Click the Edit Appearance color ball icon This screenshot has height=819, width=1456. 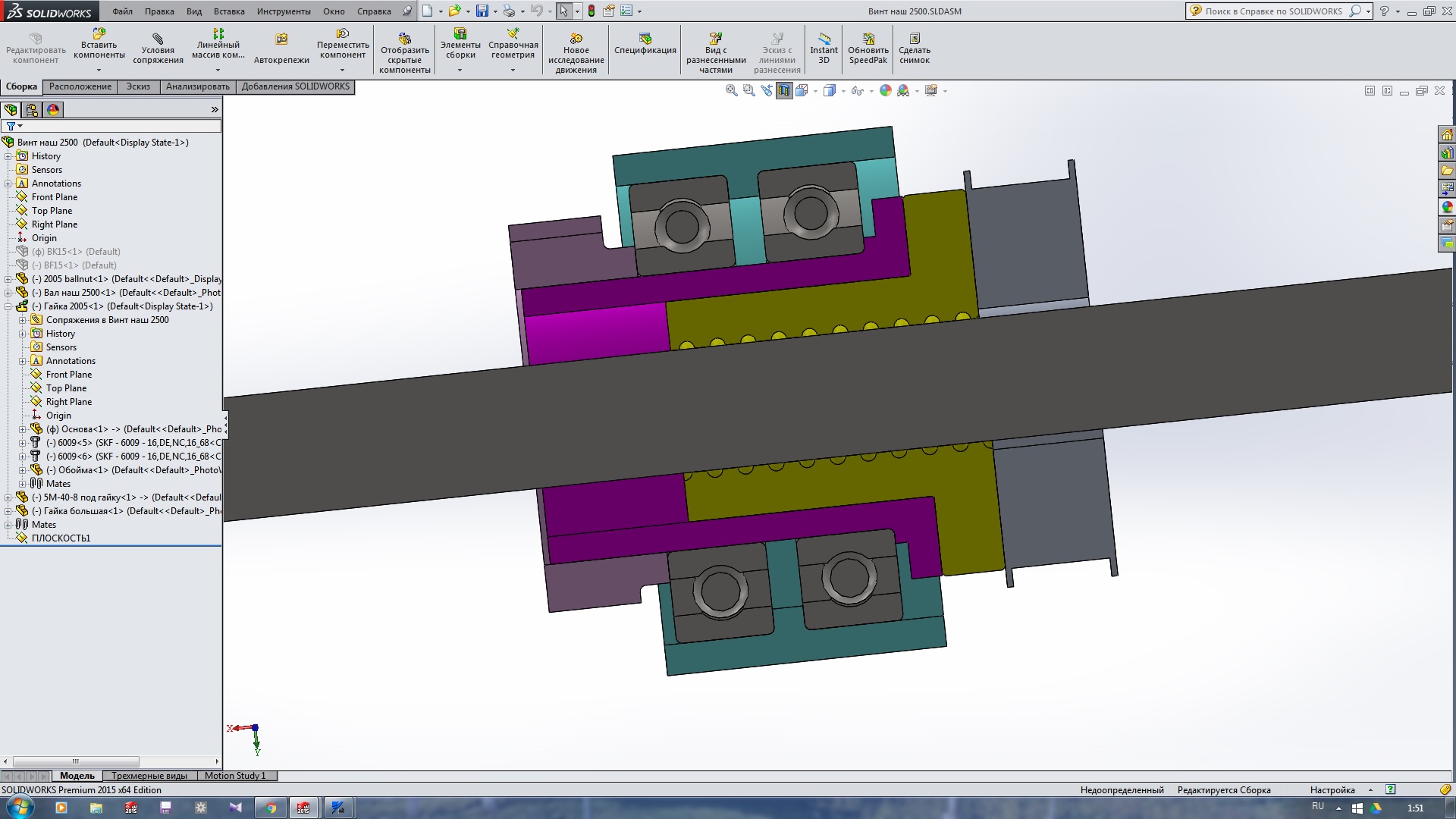pos(885,91)
